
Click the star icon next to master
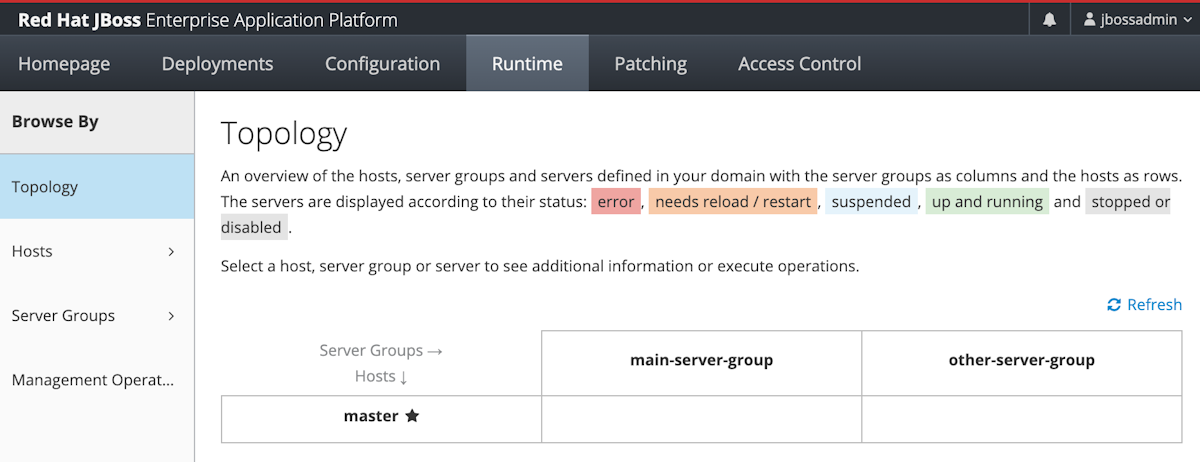(412, 416)
